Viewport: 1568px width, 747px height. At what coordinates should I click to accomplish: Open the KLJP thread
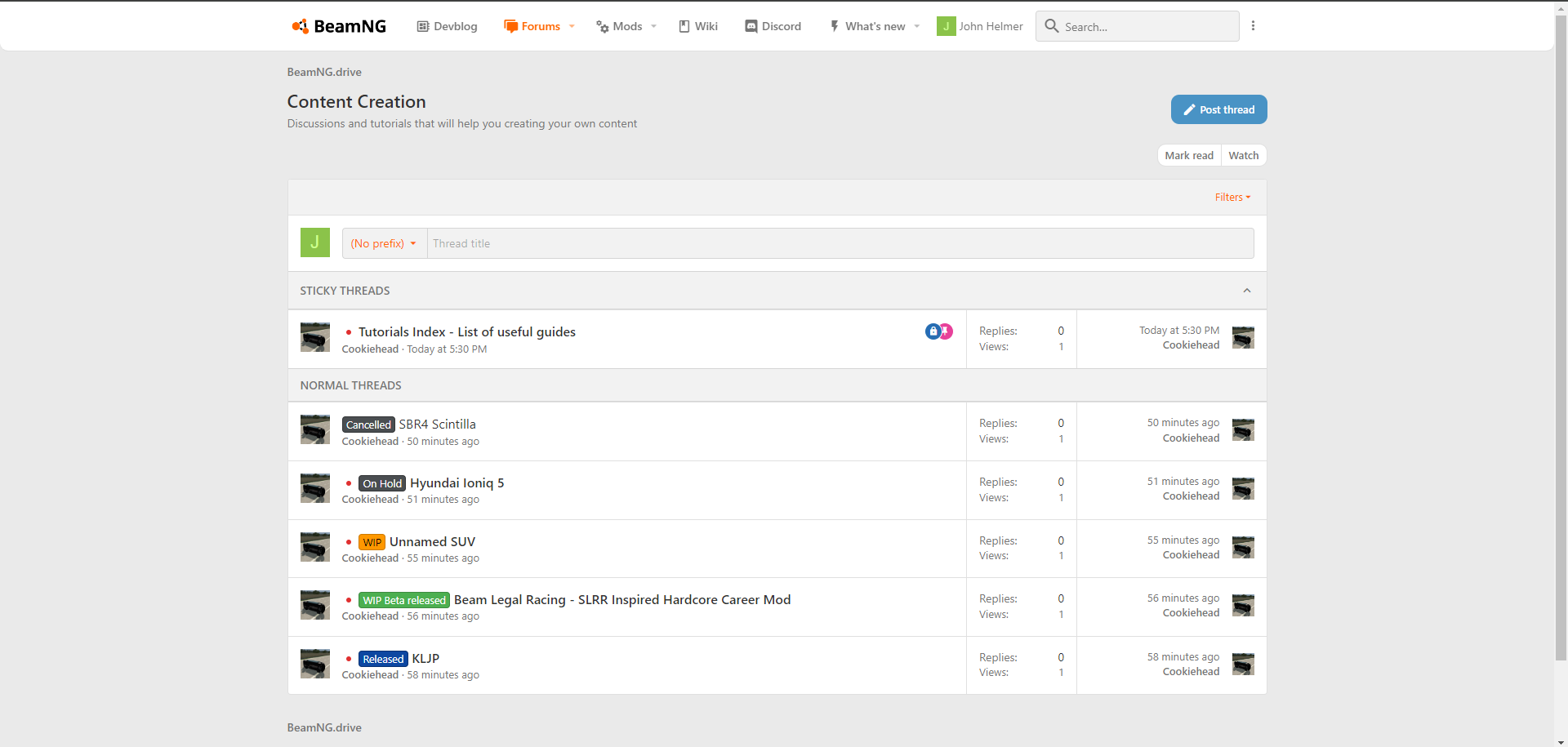tap(425, 658)
